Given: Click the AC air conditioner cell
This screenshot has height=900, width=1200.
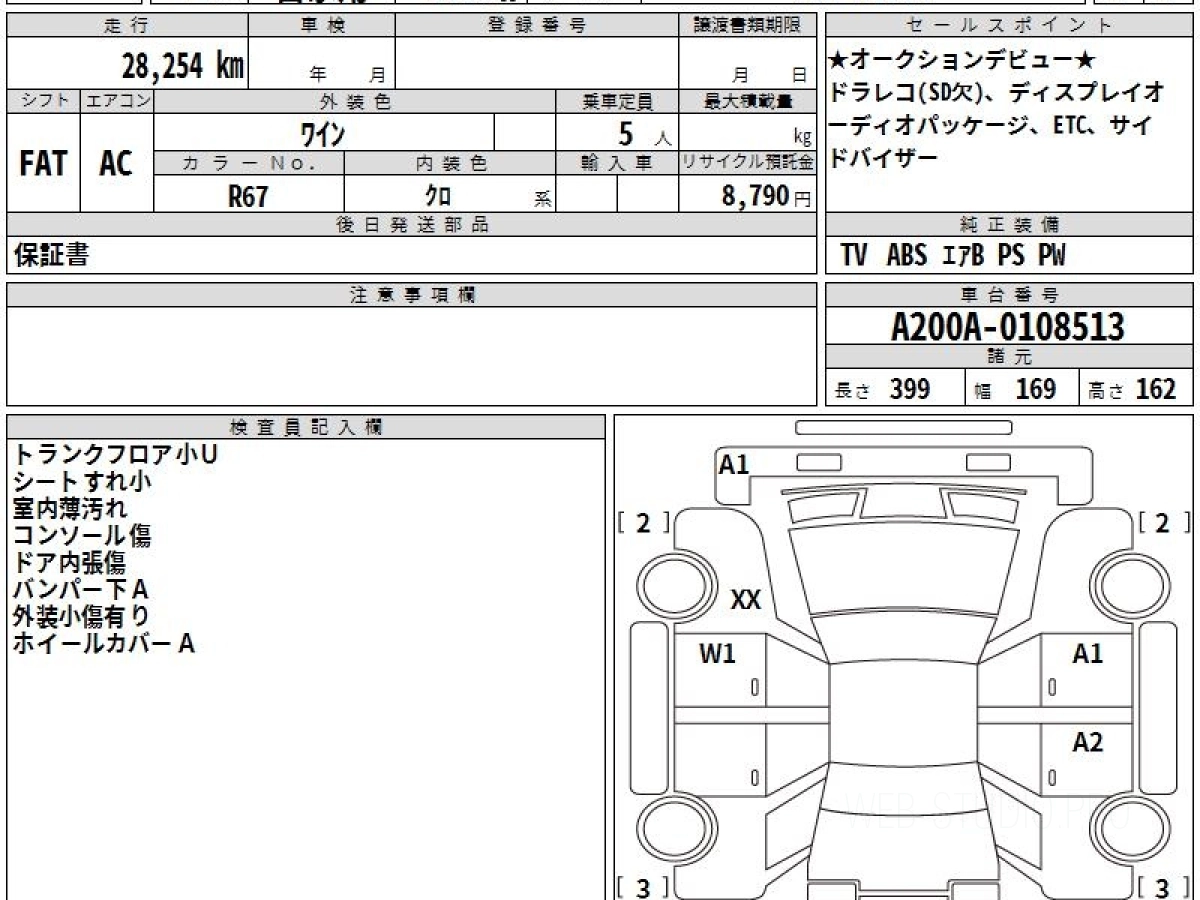Looking at the screenshot, I should (116, 163).
